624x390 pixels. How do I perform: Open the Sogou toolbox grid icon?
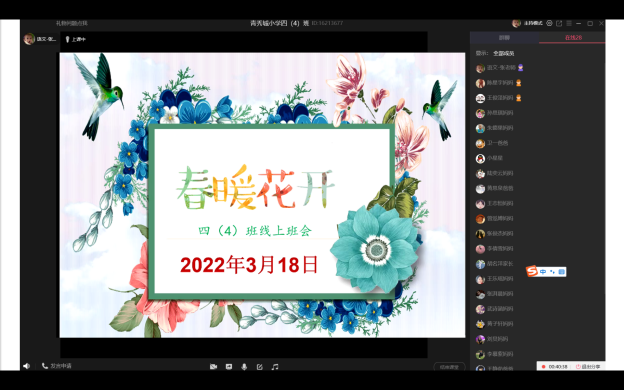coord(562,272)
